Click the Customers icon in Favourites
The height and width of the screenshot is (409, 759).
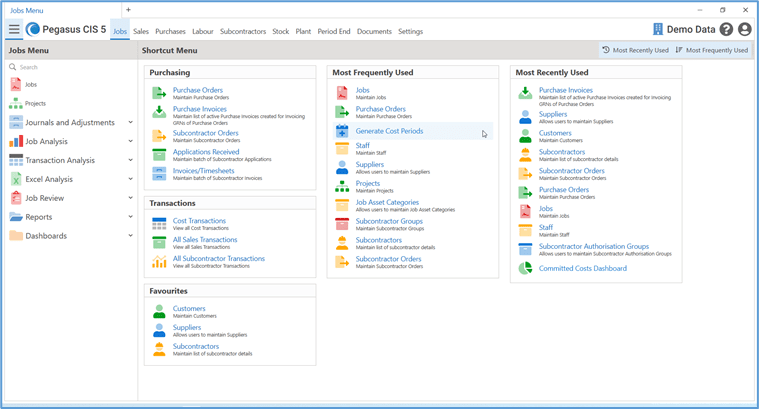159,312
